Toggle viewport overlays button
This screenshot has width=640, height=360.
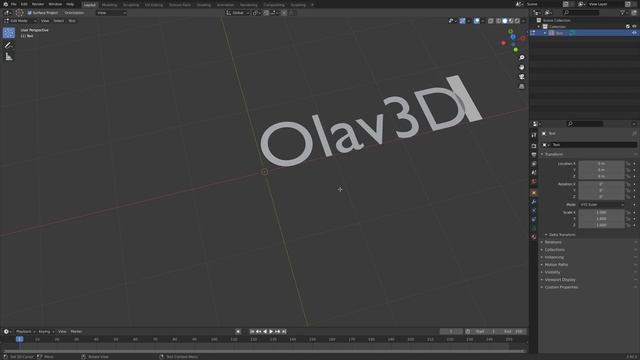pos(477,21)
